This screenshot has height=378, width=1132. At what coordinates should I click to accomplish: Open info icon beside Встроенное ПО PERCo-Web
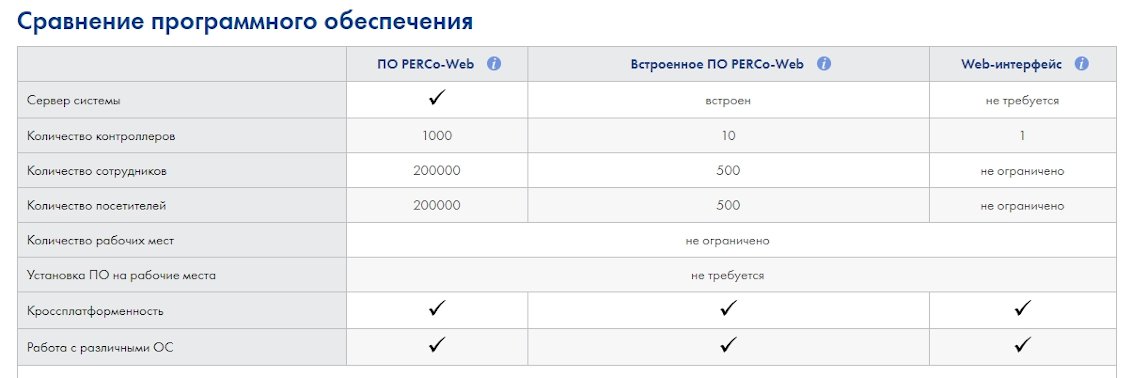click(824, 63)
